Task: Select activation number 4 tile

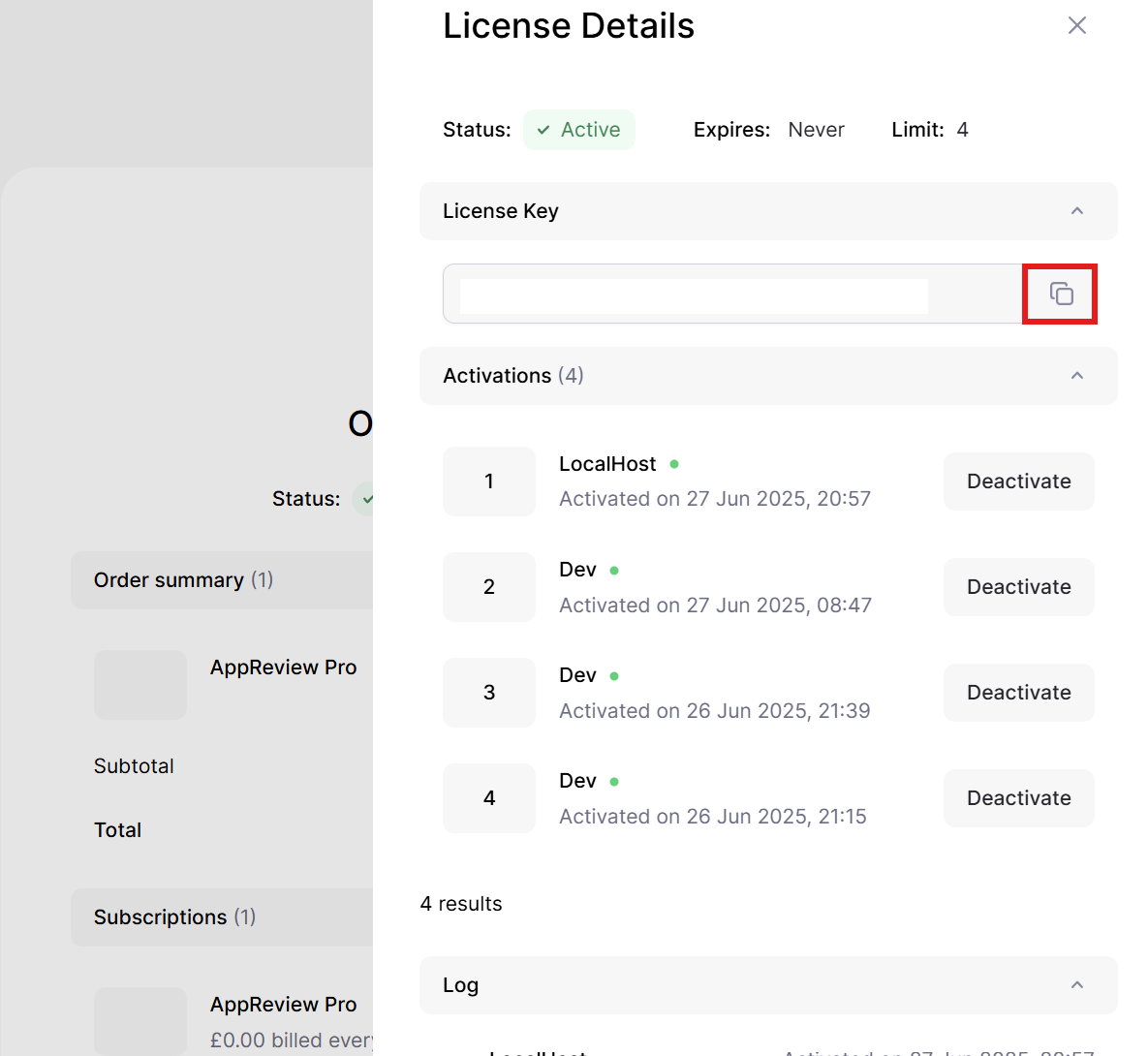Action: (489, 798)
